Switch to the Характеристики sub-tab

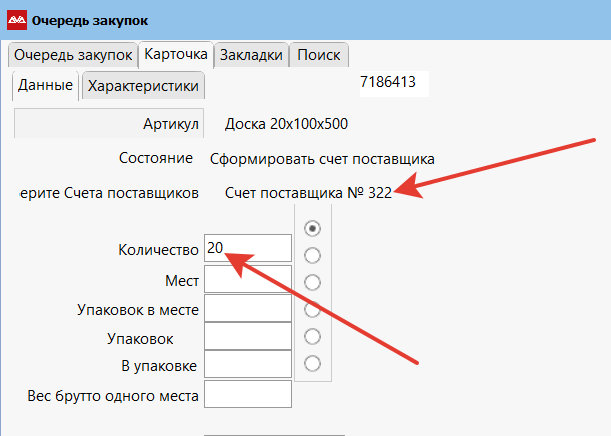(143, 86)
